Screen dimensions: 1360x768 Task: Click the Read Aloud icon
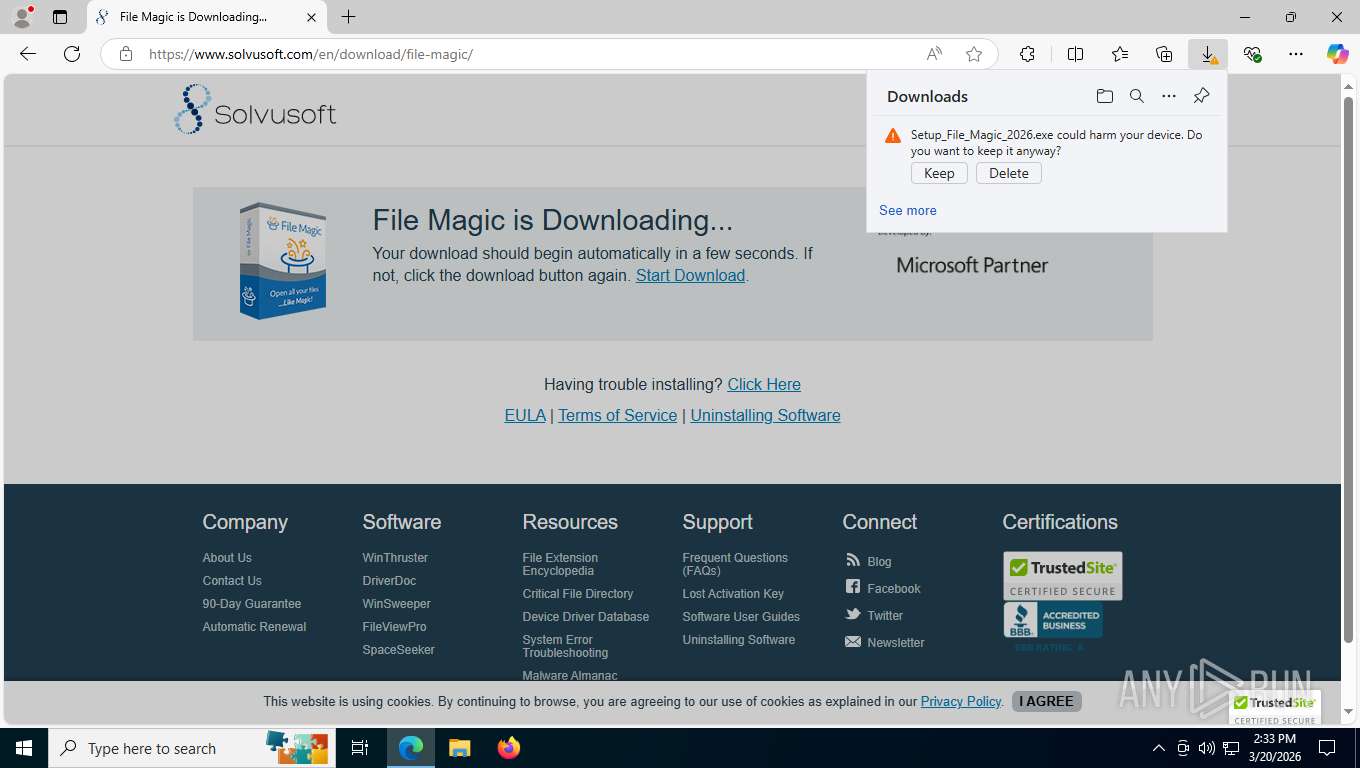tap(934, 54)
